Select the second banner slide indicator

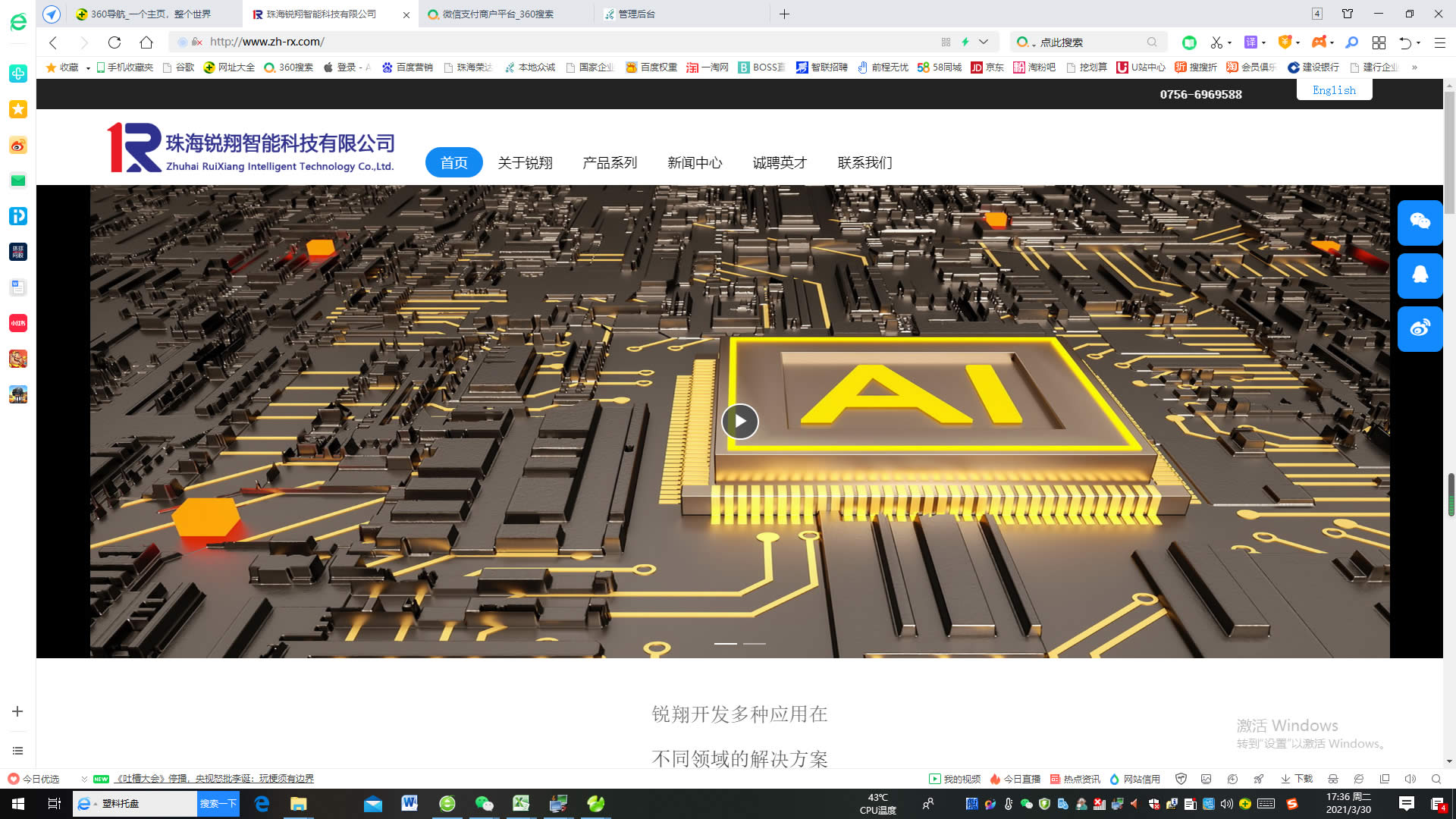click(x=755, y=644)
